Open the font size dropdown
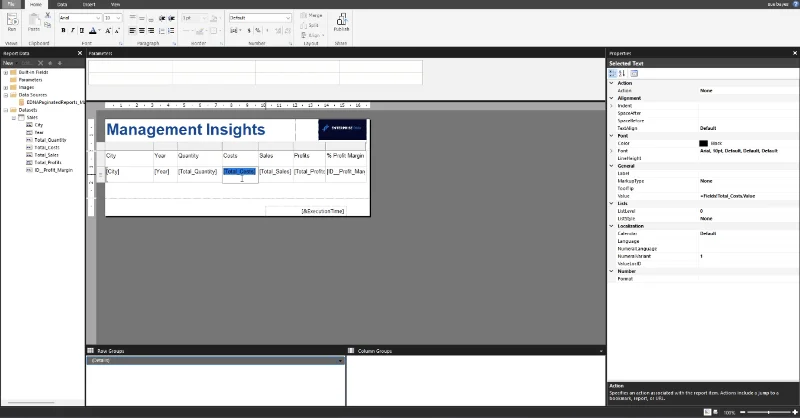Screen dimensions: 800x418 pos(118,18)
